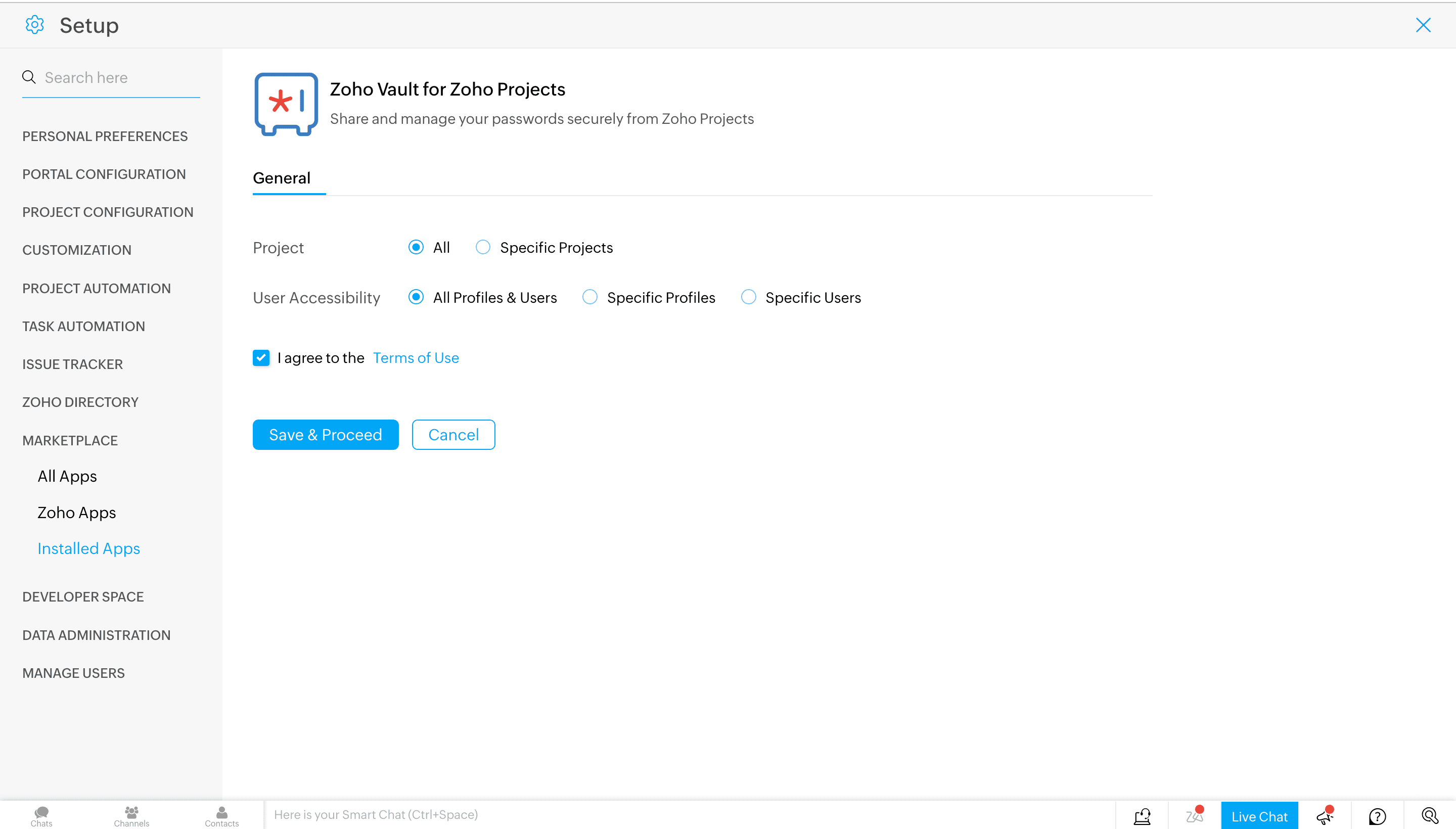Open the announcements megaphone icon

coord(1325,816)
